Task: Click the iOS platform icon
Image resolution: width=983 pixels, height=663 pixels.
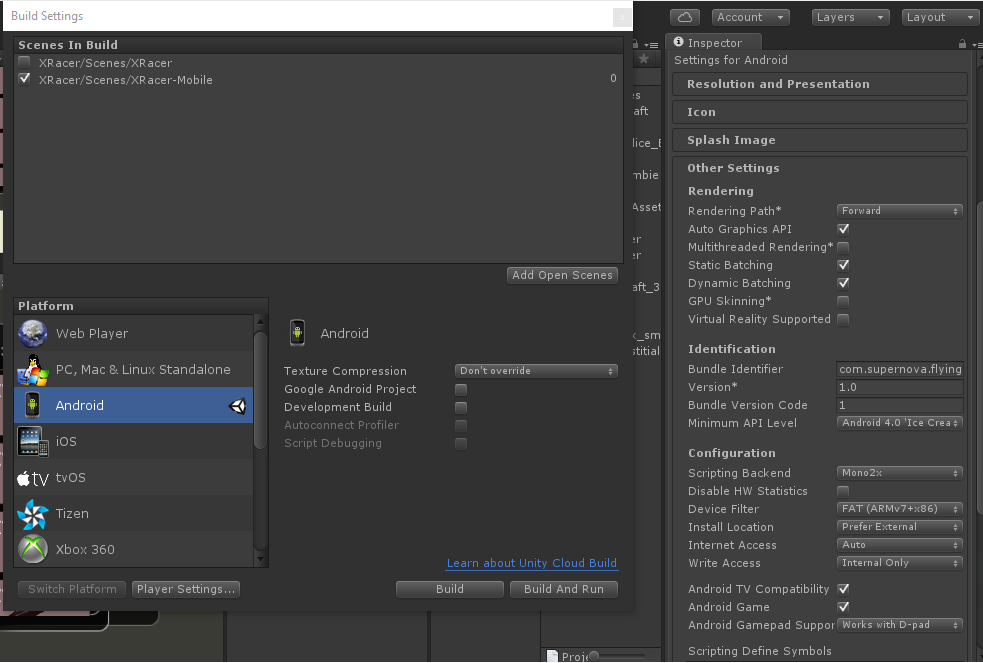Action: click(33, 441)
